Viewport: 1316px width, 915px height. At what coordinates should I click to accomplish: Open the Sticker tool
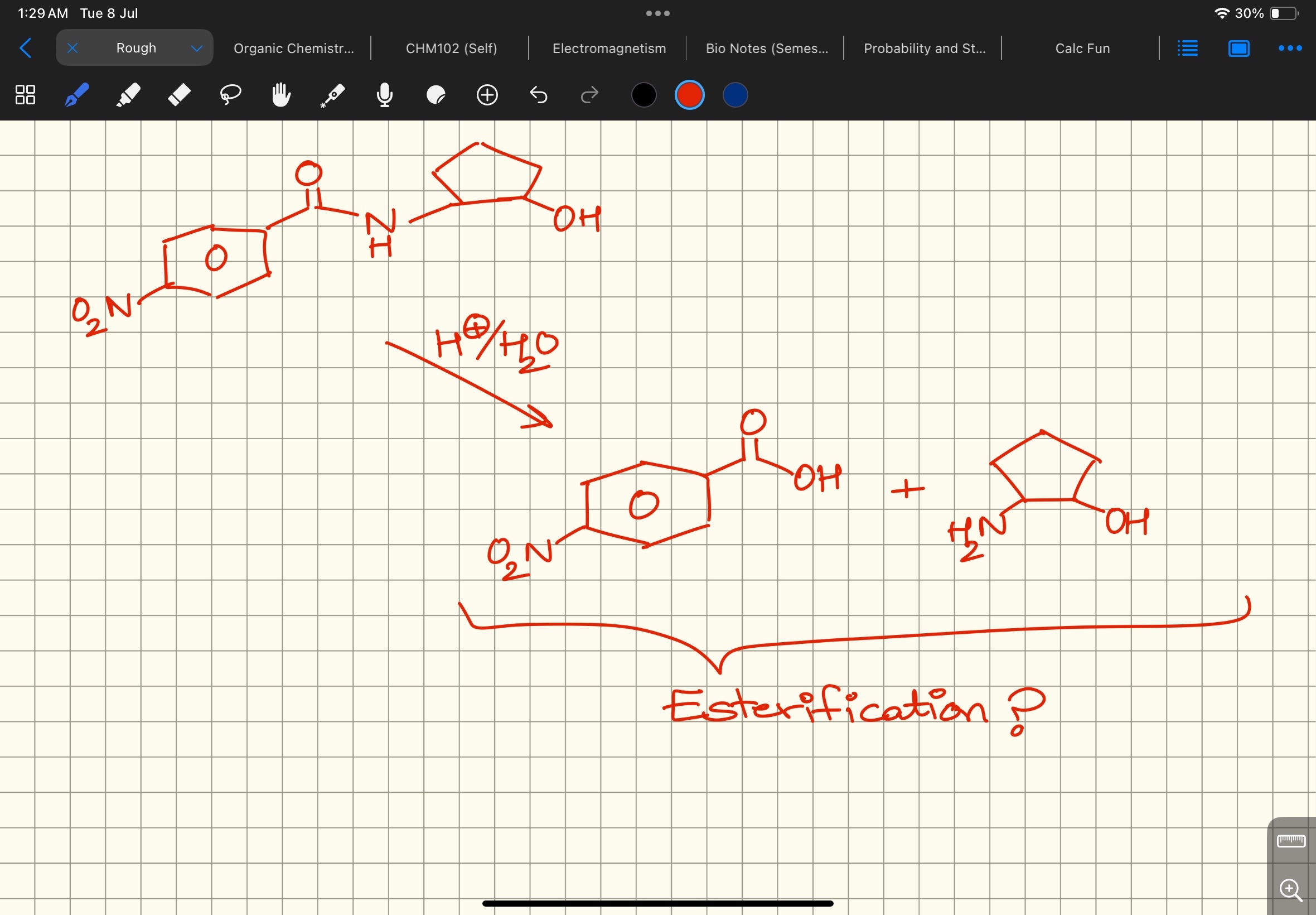tap(436, 95)
